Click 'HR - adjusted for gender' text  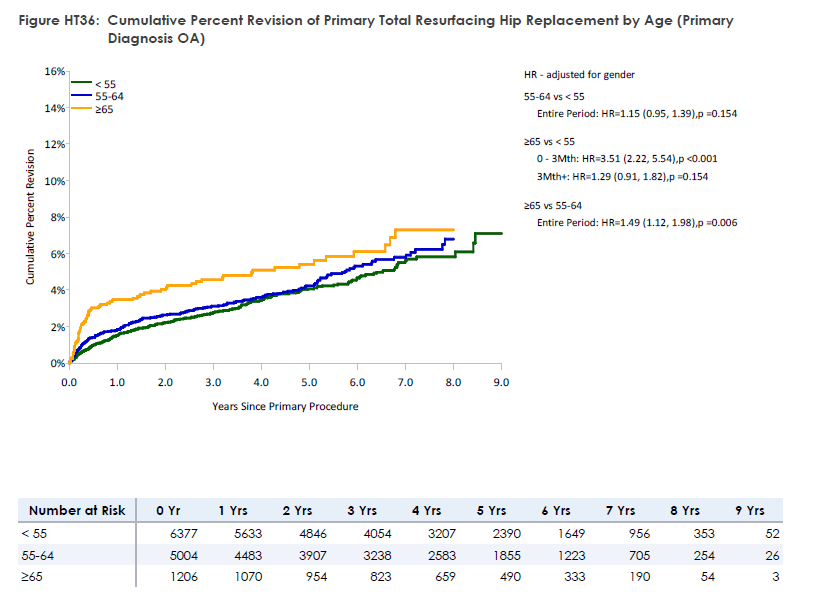pyautogui.click(x=580, y=75)
